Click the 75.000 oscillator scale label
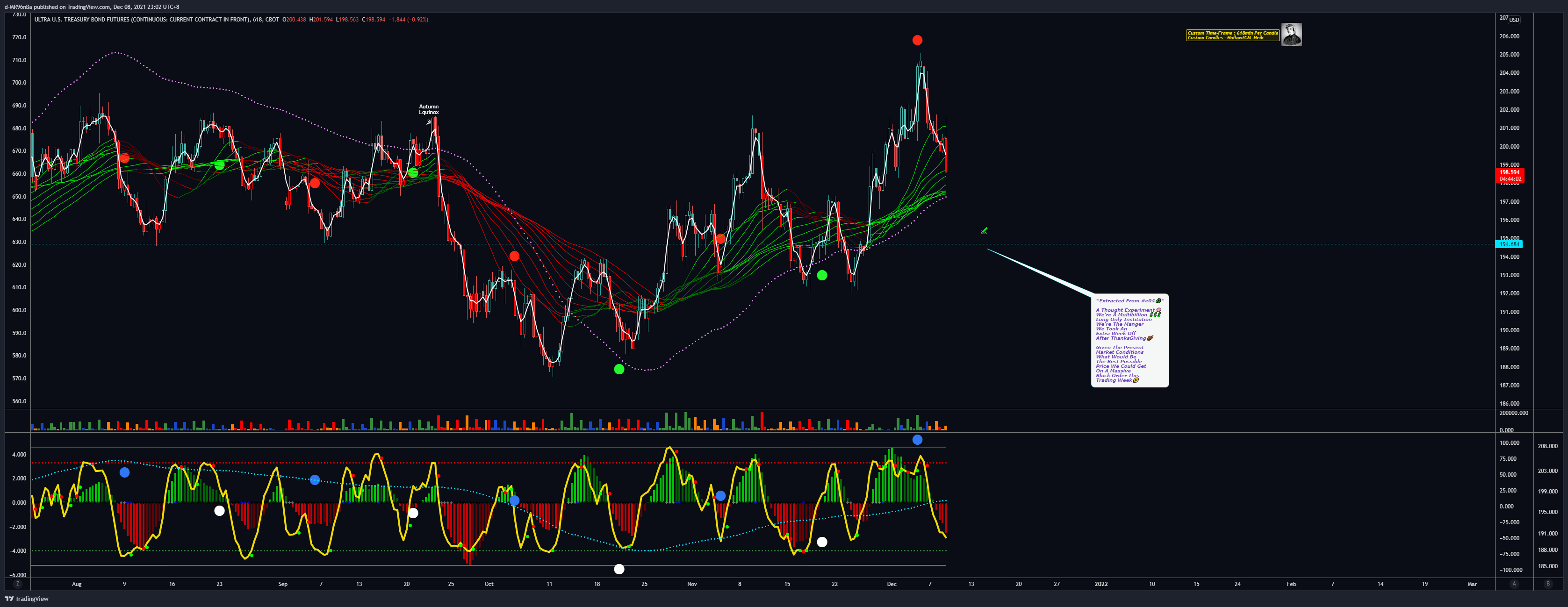This screenshot has height=607, width=1568. (1508, 459)
